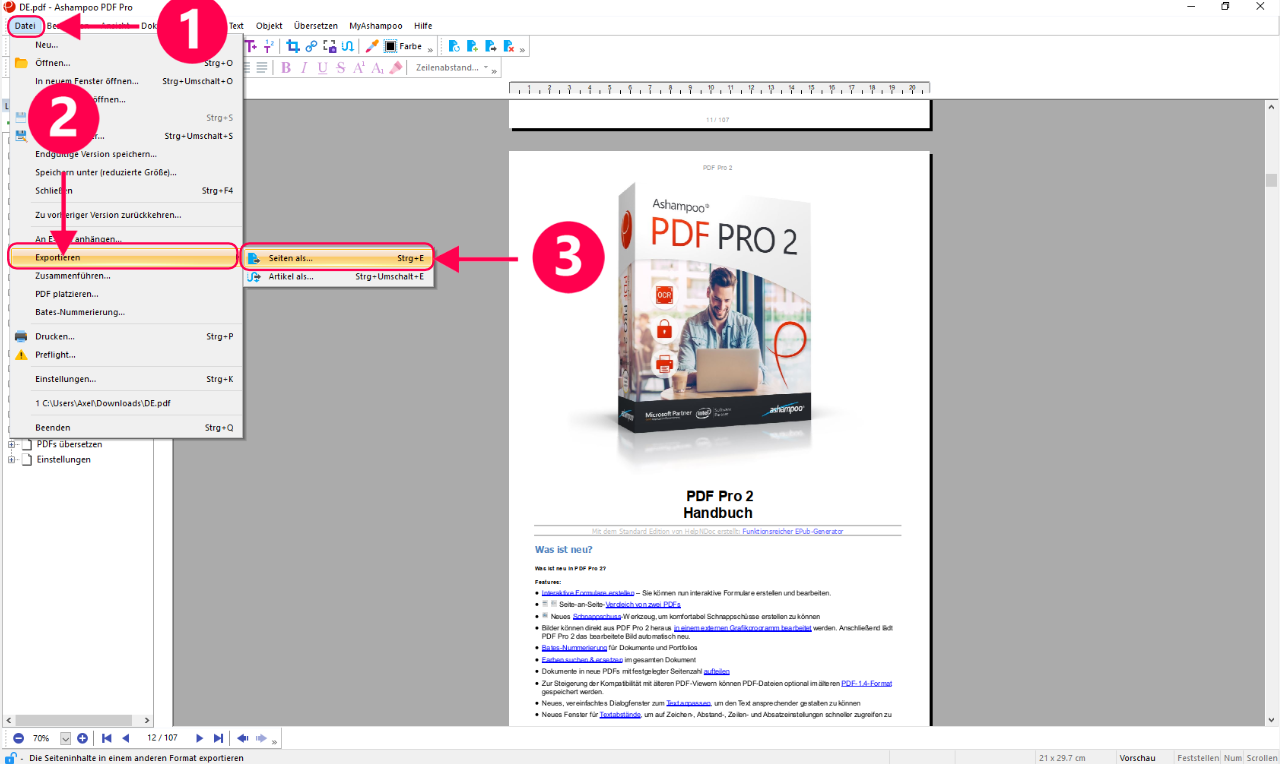Follow the Textabstände link
The height and width of the screenshot is (764, 1280).
[x=620, y=716]
